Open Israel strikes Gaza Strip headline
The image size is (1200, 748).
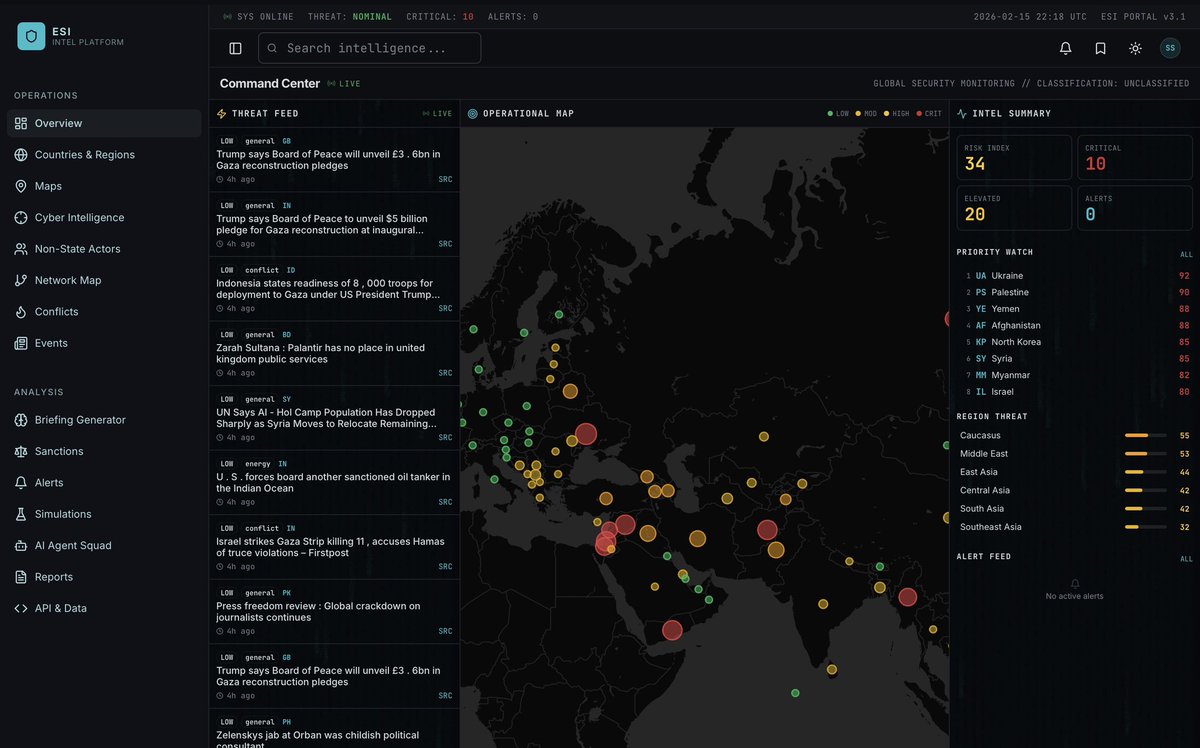(330, 547)
